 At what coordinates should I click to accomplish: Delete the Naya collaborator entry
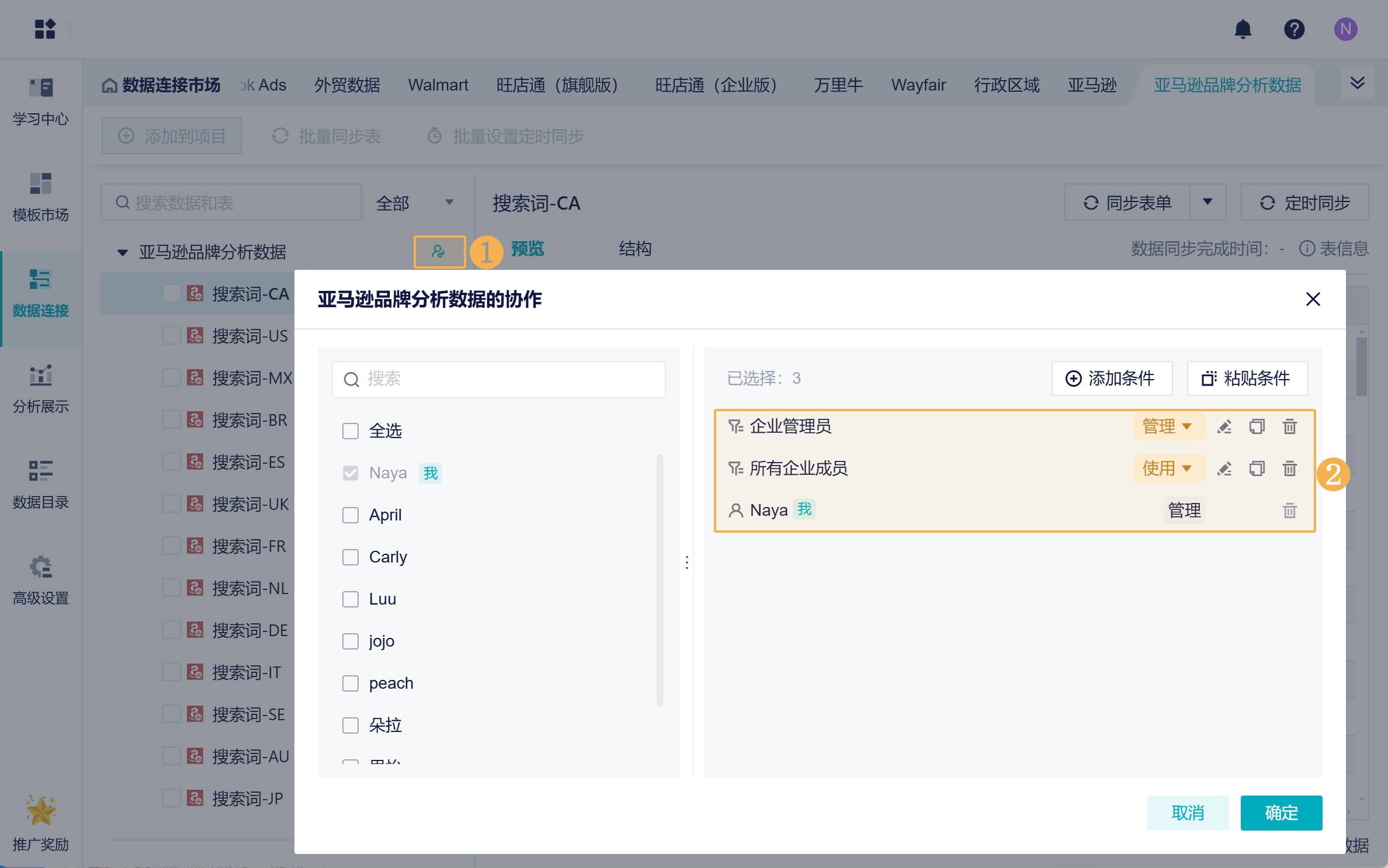coord(1289,511)
